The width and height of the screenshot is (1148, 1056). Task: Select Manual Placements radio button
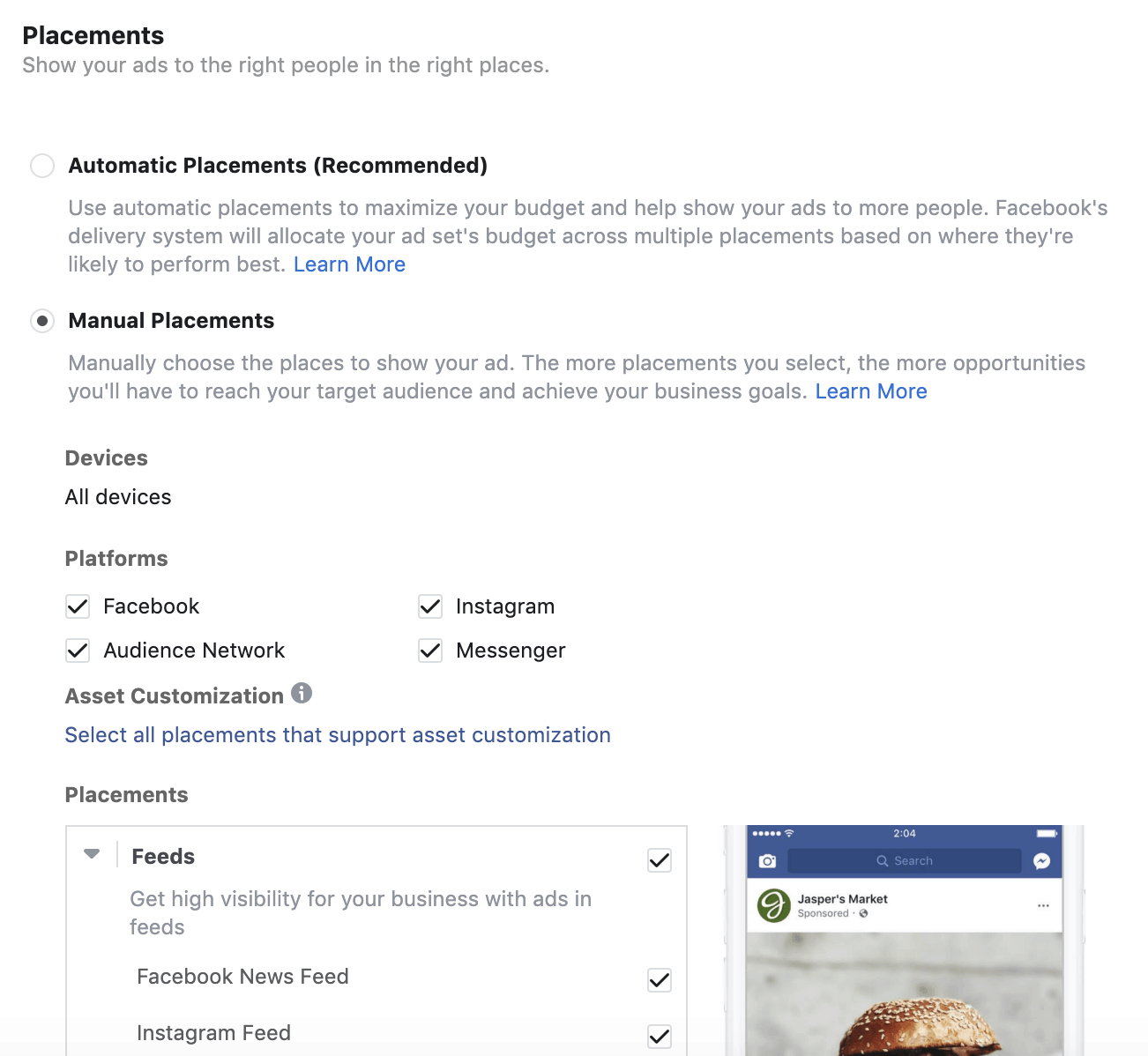click(42, 321)
